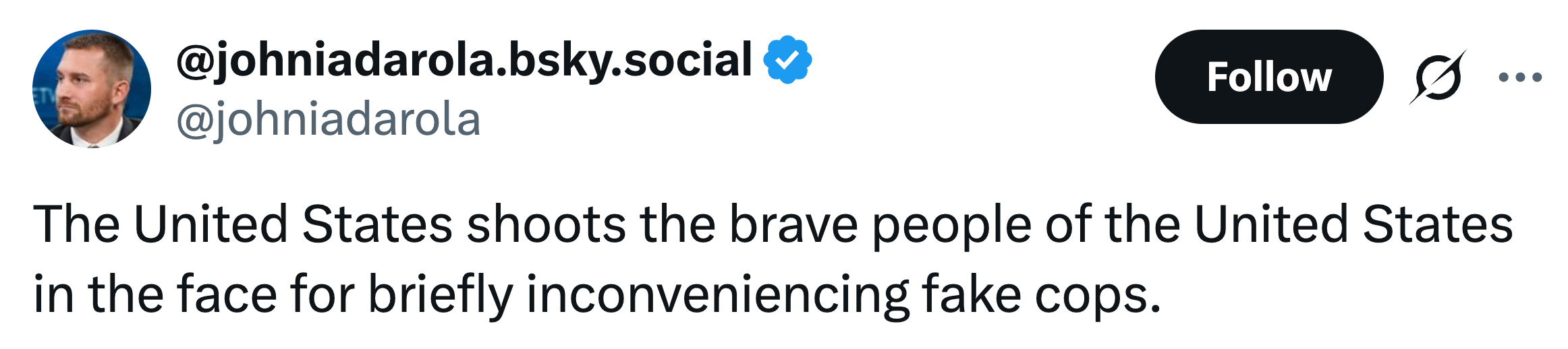Go to profile via the bold account name
The image size is (1568, 349).
(x=464, y=60)
